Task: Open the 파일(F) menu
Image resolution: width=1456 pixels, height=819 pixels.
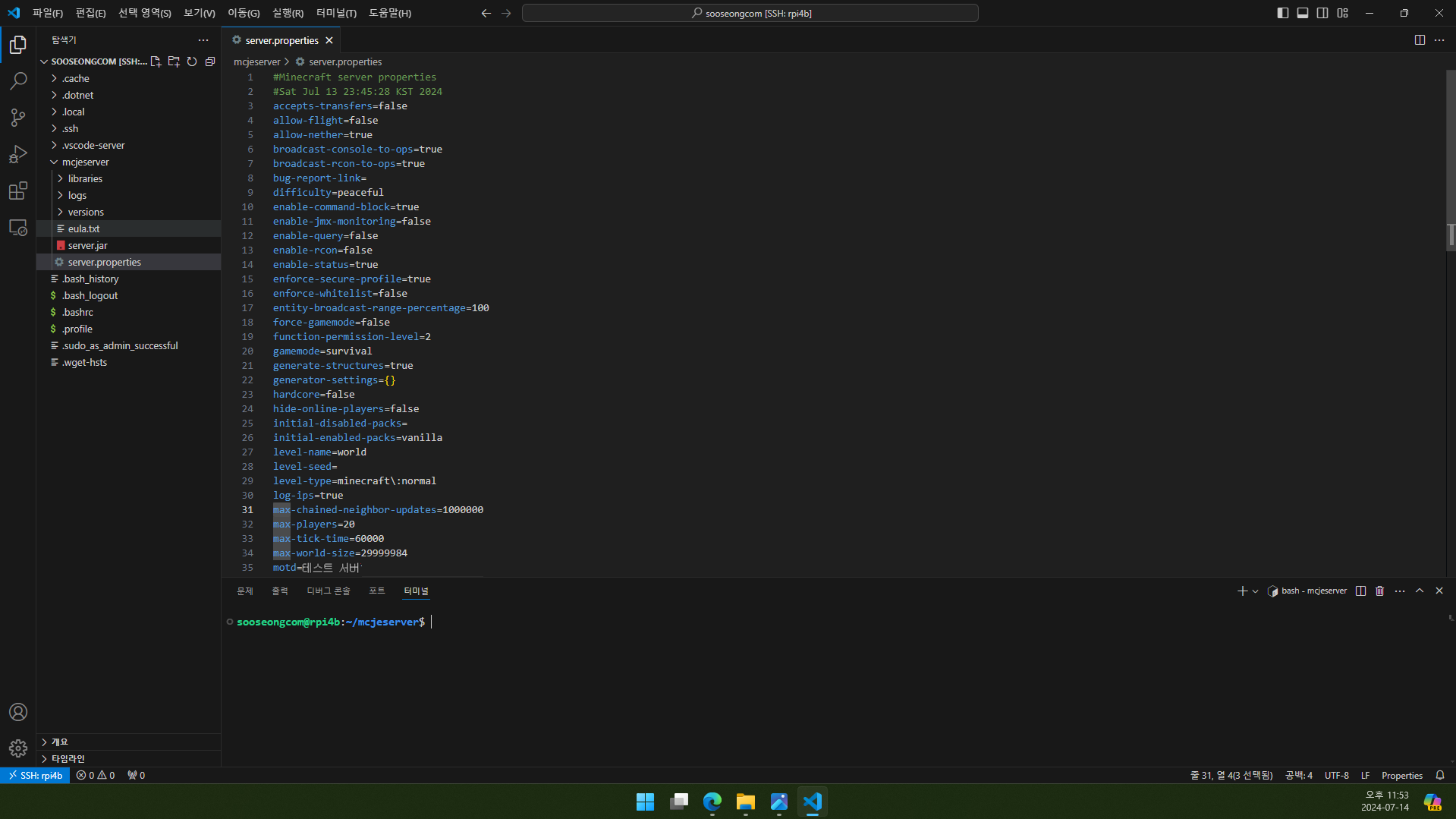Action: (x=48, y=13)
